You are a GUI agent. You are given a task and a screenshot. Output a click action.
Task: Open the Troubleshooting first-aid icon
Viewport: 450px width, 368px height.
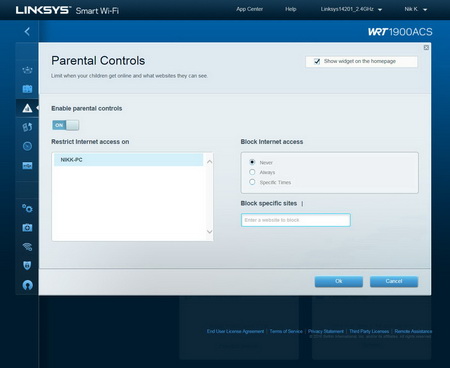click(x=27, y=228)
